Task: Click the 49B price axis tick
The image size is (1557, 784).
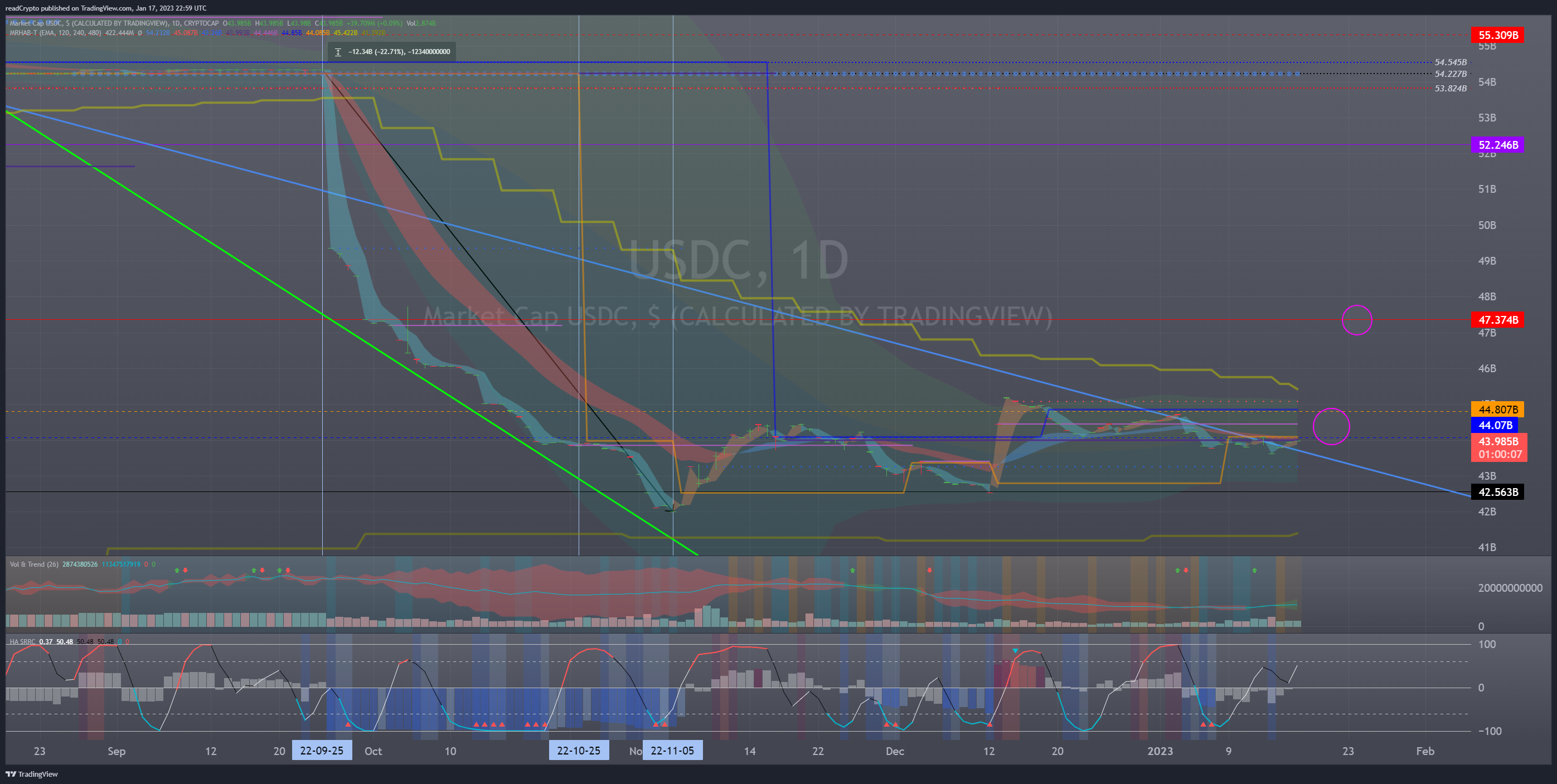Action: click(x=1487, y=261)
